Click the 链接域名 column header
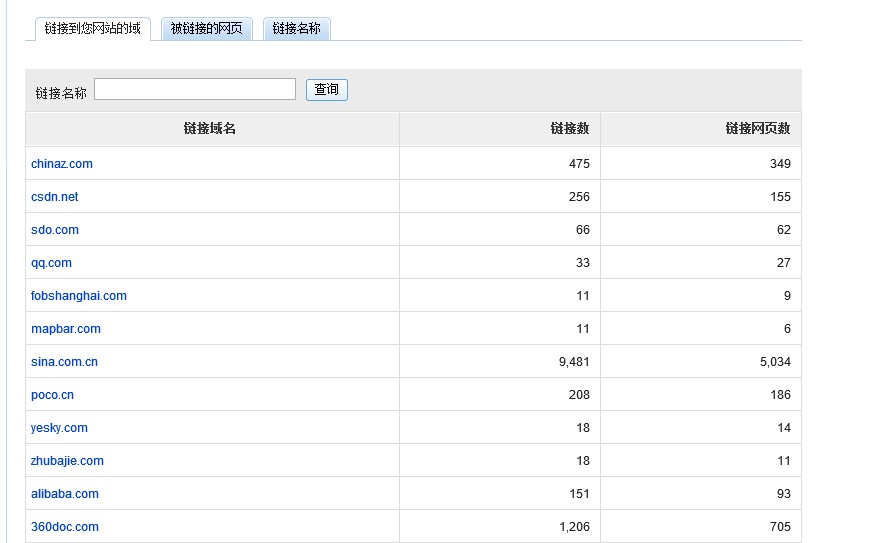 [x=210, y=129]
